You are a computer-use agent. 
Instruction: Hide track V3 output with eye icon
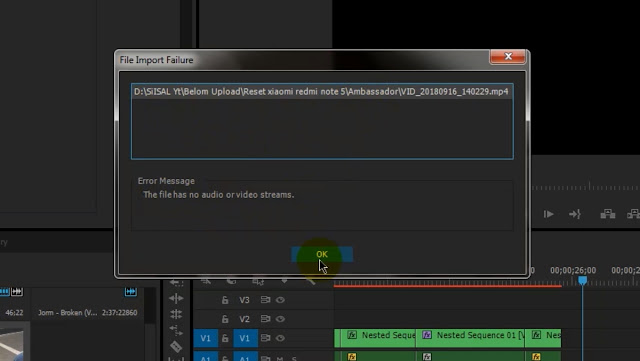coord(280,300)
